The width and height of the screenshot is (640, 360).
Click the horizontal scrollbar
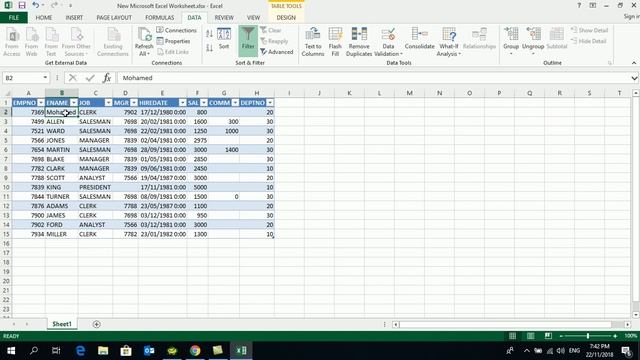(x=505, y=324)
